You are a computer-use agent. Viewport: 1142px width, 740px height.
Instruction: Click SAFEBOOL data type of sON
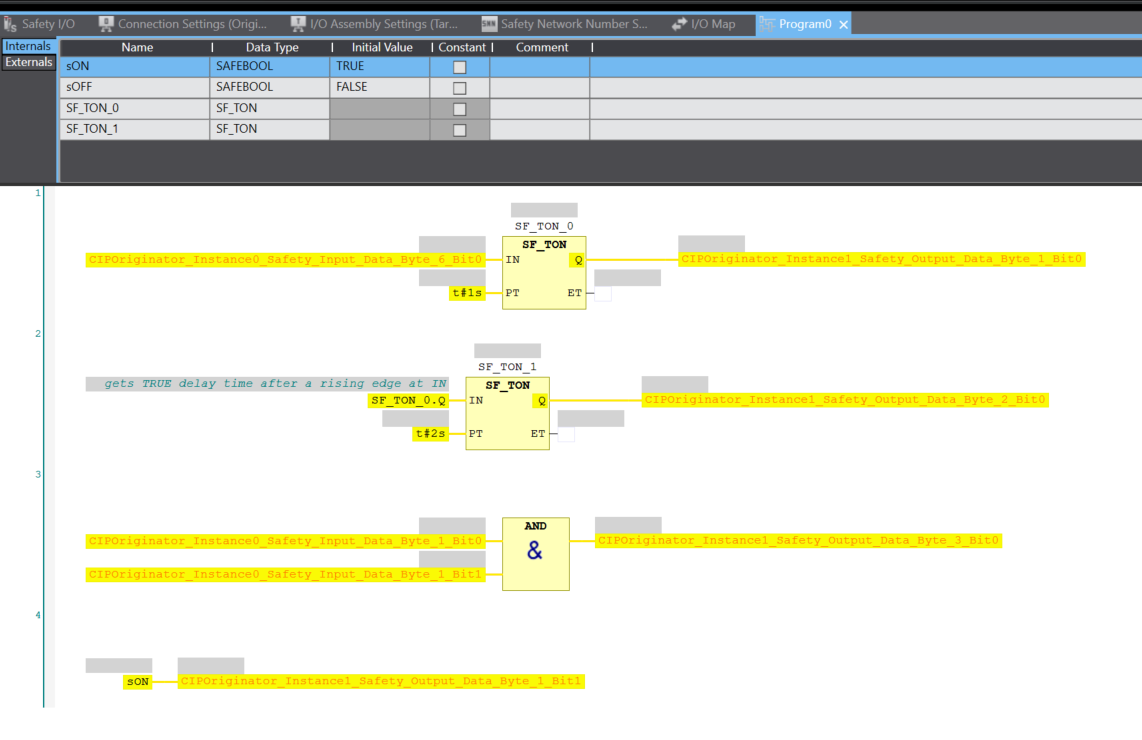[269, 66]
